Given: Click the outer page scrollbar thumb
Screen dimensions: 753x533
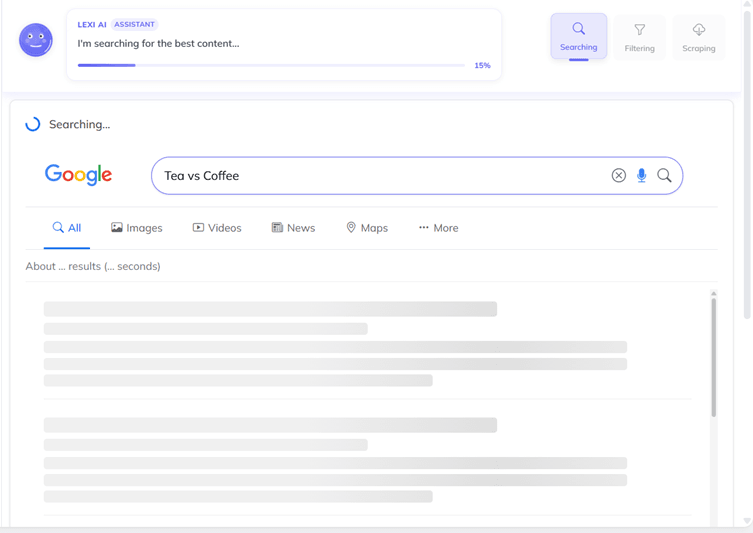Looking at the screenshot, I should point(747,166).
